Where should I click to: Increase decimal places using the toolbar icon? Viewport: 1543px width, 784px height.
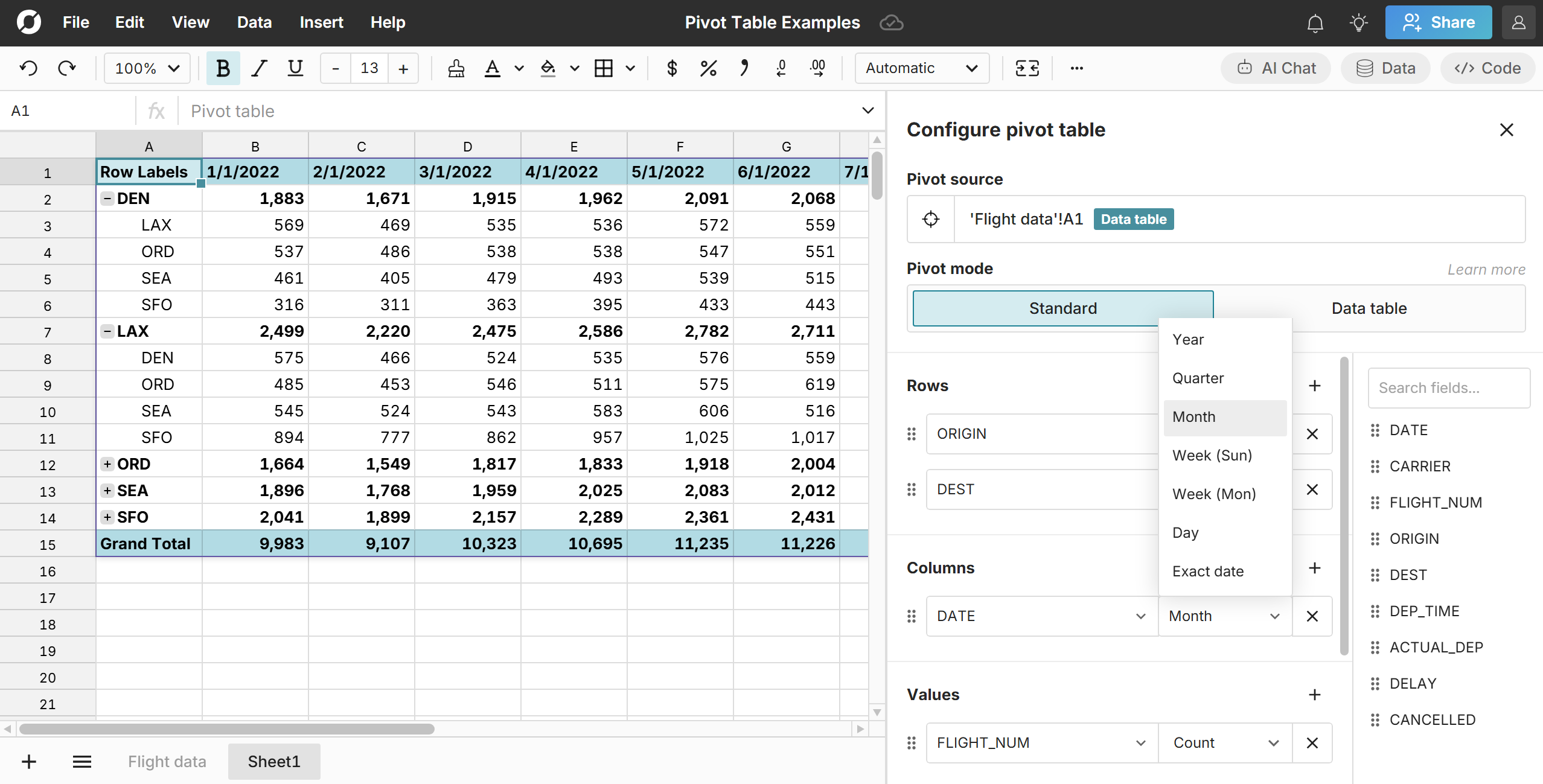(x=817, y=68)
